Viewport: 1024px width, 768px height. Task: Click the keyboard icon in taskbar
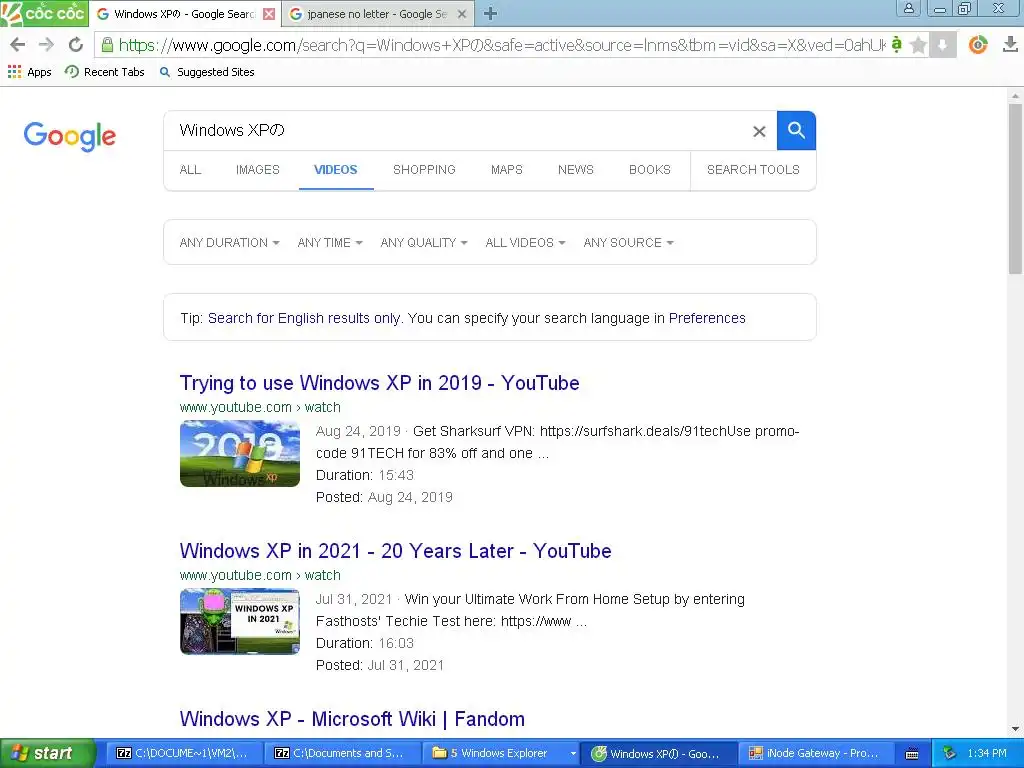[912, 754]
